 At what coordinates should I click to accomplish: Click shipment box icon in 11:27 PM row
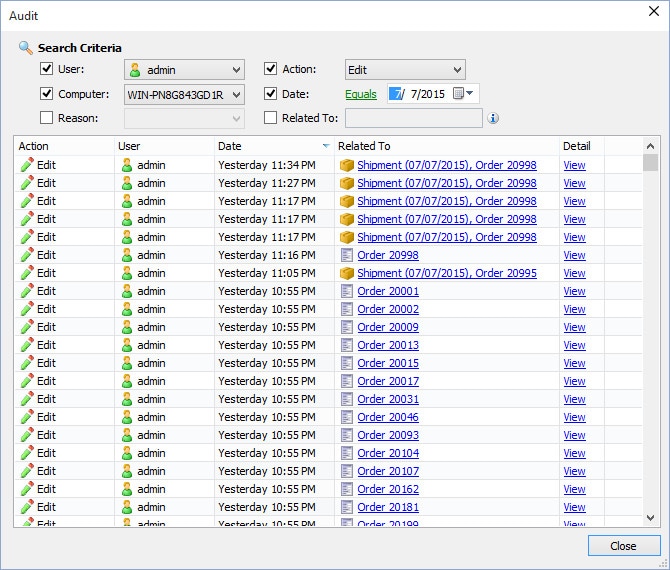pos(347,183)
